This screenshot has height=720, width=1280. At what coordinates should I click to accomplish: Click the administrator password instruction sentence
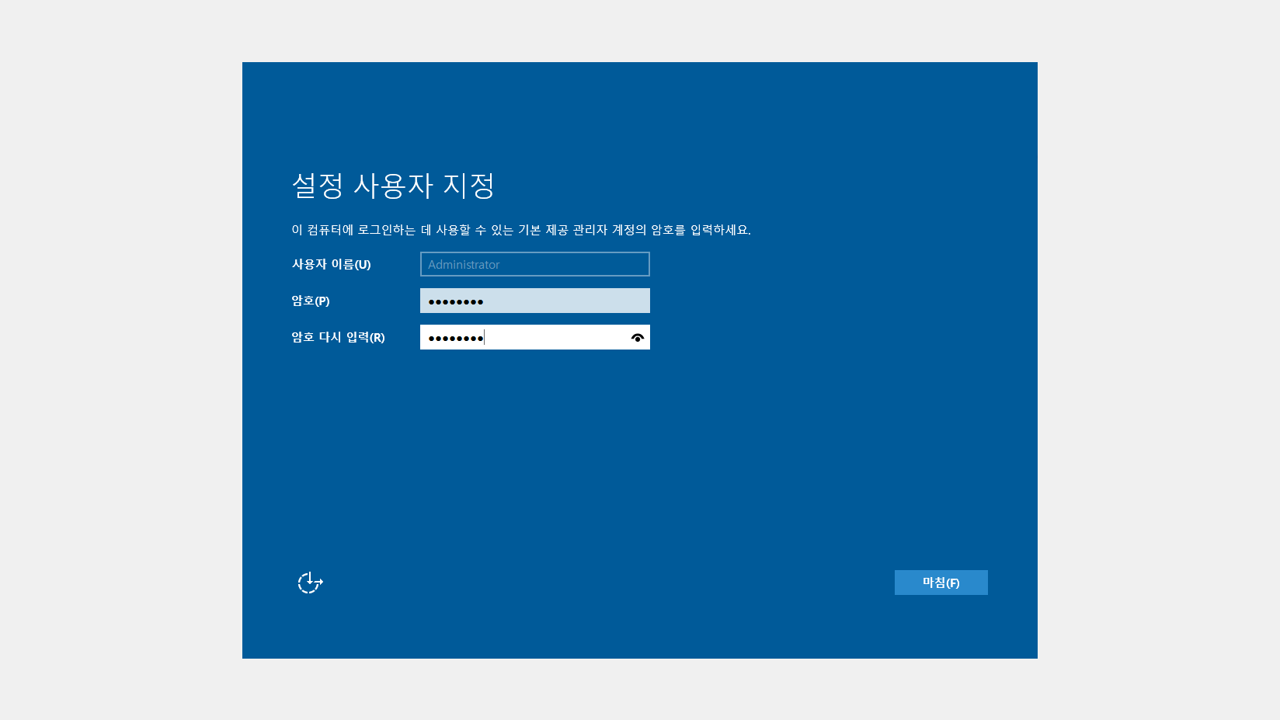[x=521, y=230]
